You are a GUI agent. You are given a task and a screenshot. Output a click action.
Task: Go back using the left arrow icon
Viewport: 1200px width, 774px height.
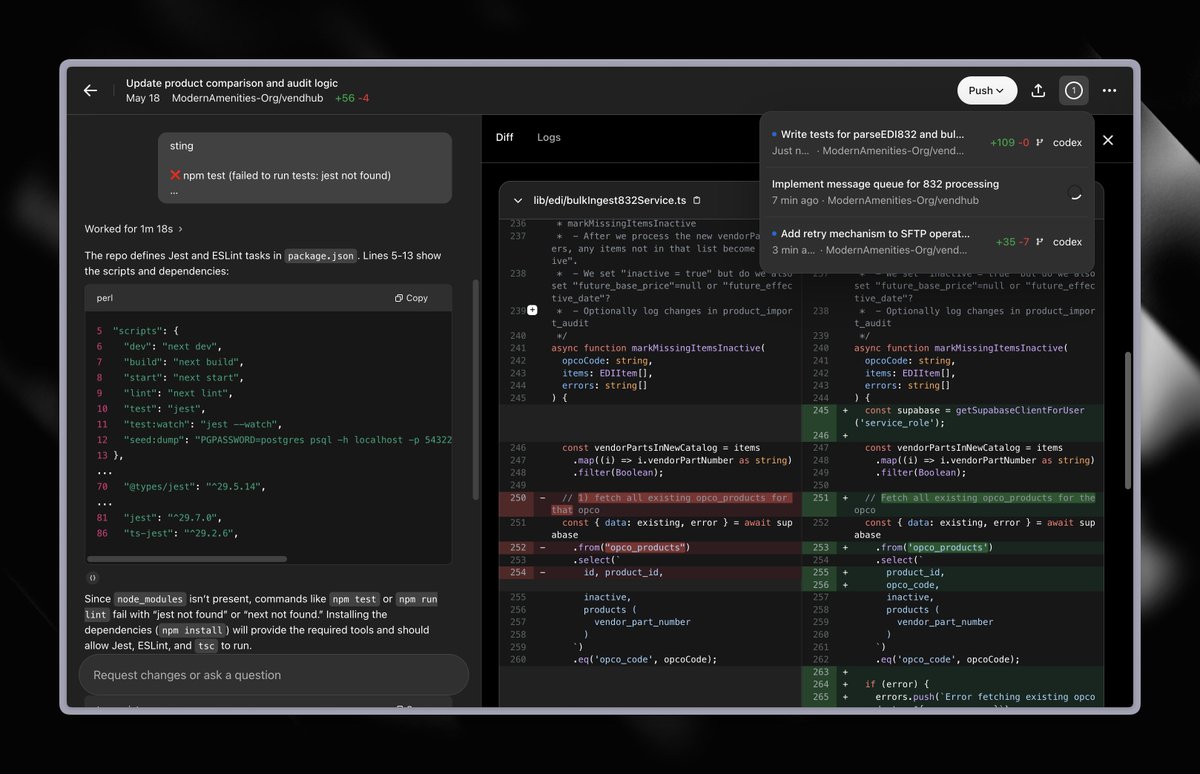tap(90, 90)
